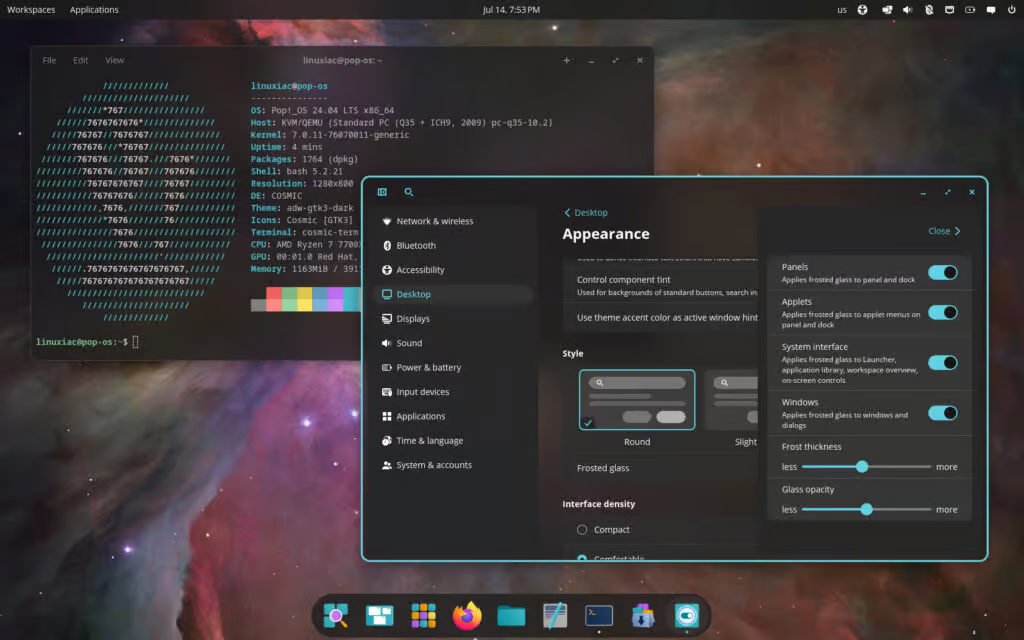Choose the Round style thumbnail
1024x640 pixels.
[x=637, y=400]
